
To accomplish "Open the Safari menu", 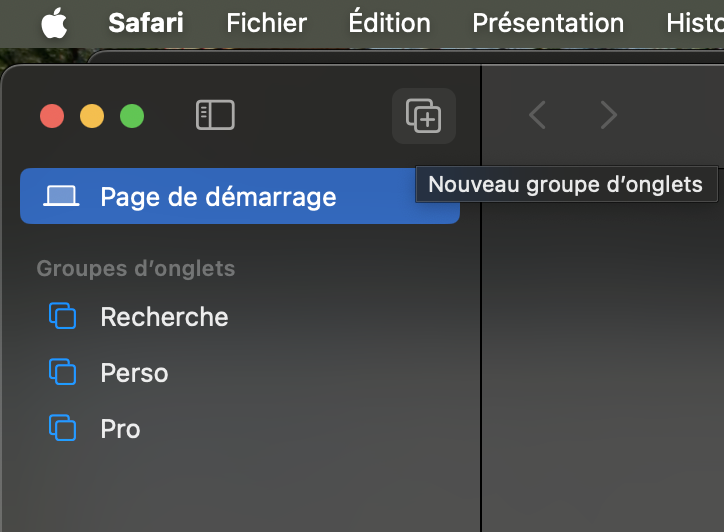I will click(x=146, y=23).
